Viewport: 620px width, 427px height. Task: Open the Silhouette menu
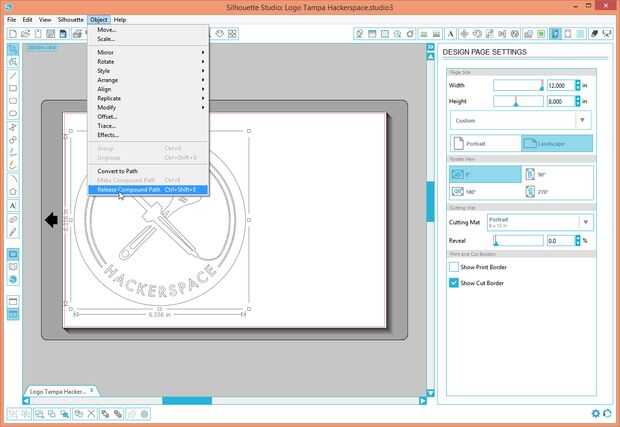70,20
